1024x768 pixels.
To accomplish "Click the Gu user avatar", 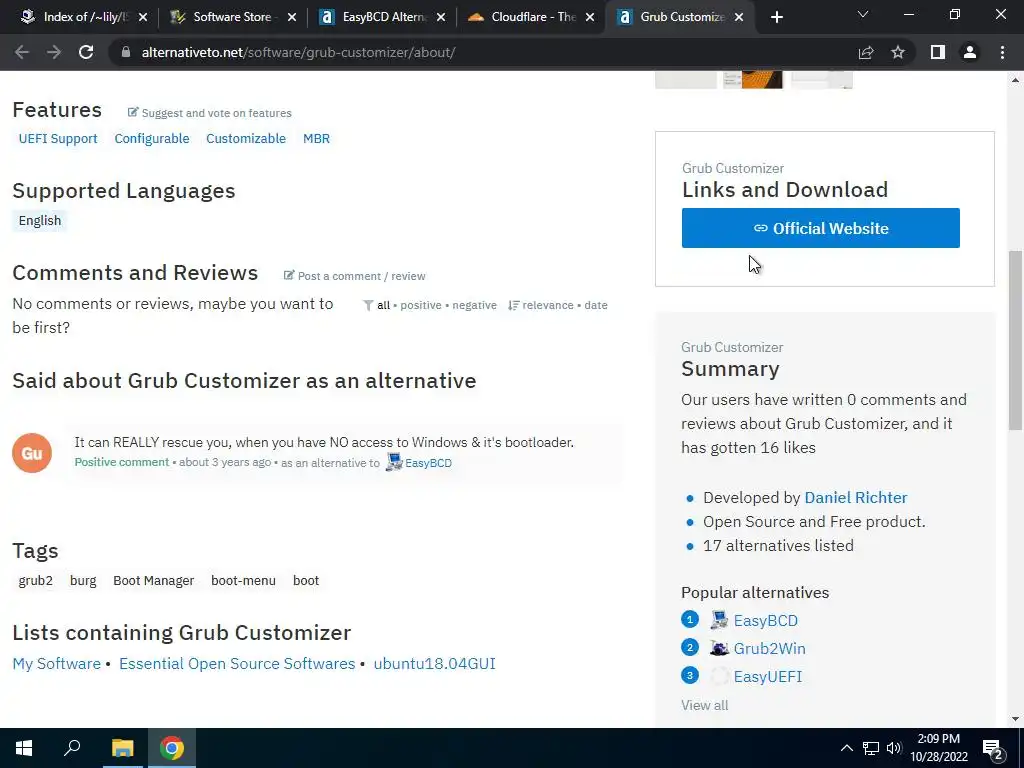I will 32,453.
